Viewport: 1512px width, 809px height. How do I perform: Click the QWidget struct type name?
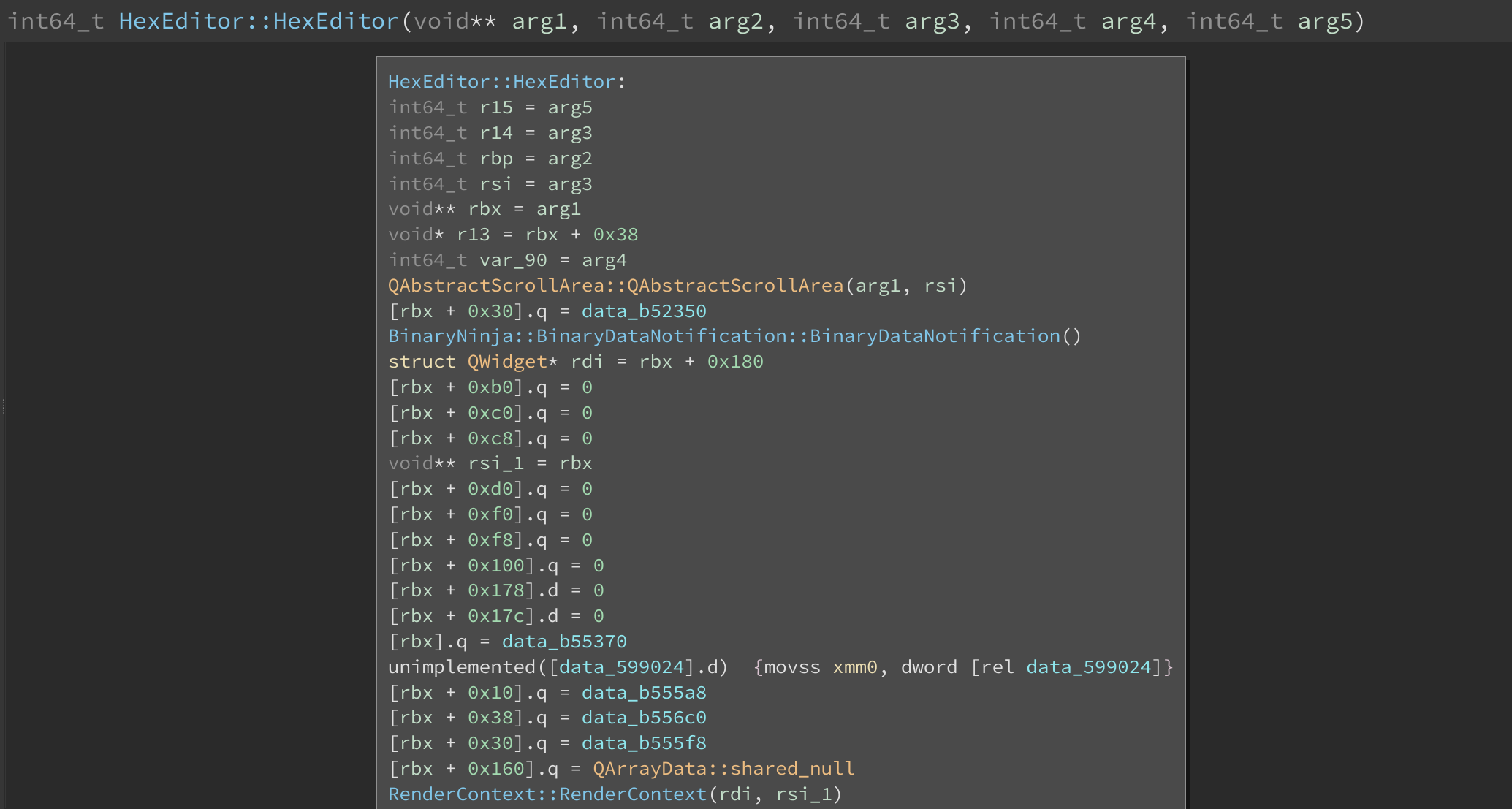506,361
